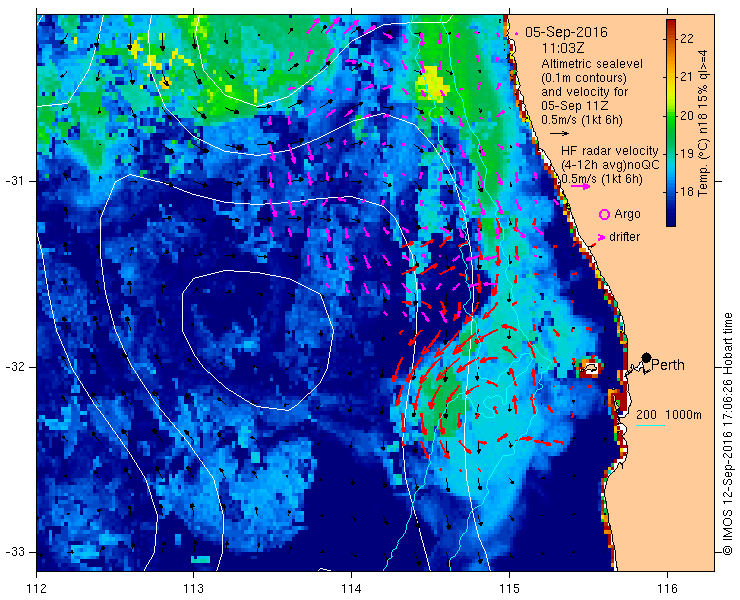Click the longitude label 115
The width and height of the screenshot is (740, 600).
[x=509, y=589]
